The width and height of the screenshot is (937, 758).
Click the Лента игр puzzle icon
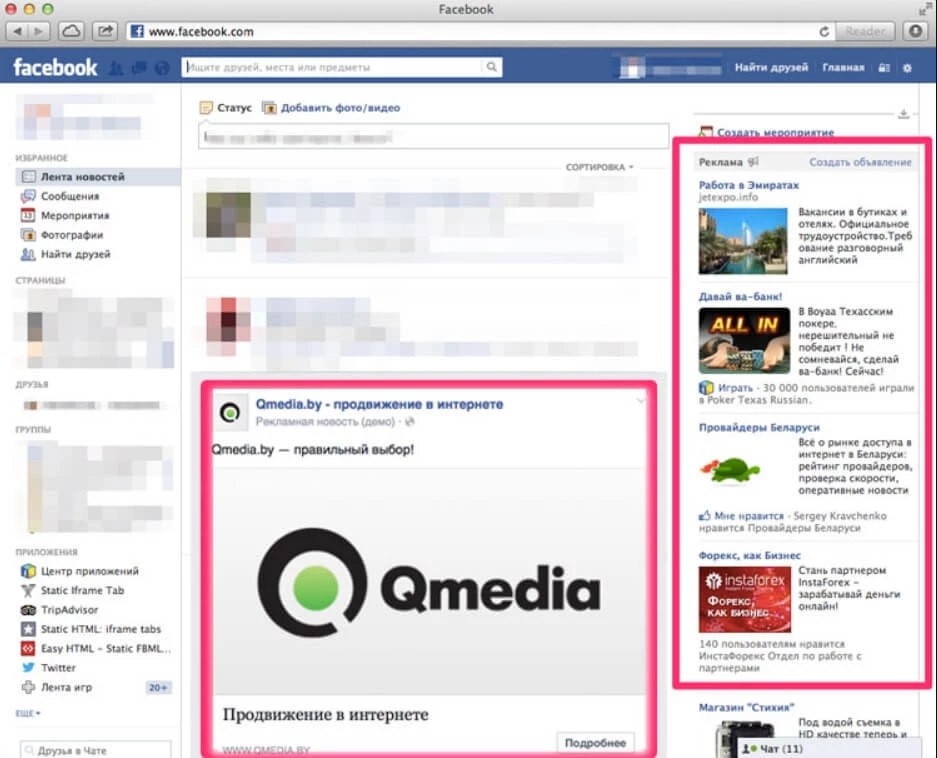tap(28, 687)
